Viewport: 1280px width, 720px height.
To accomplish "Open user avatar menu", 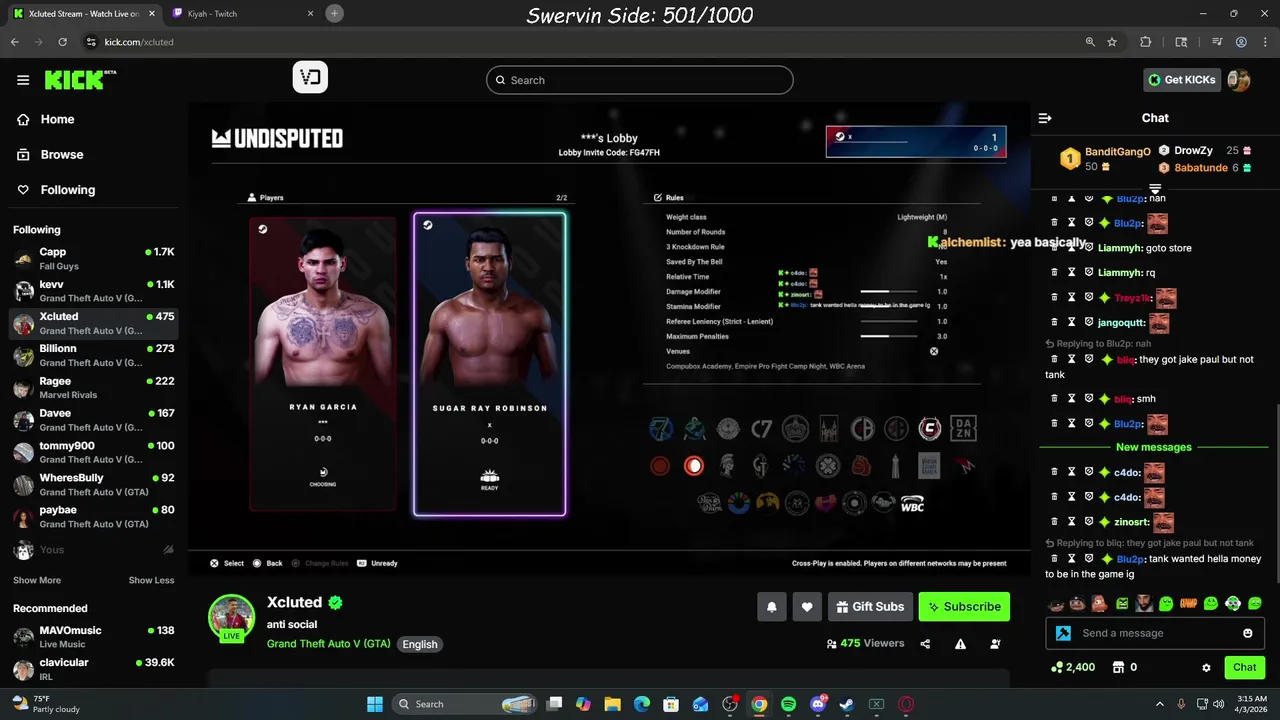I will pyautogui.click(x=1239, y=80).
